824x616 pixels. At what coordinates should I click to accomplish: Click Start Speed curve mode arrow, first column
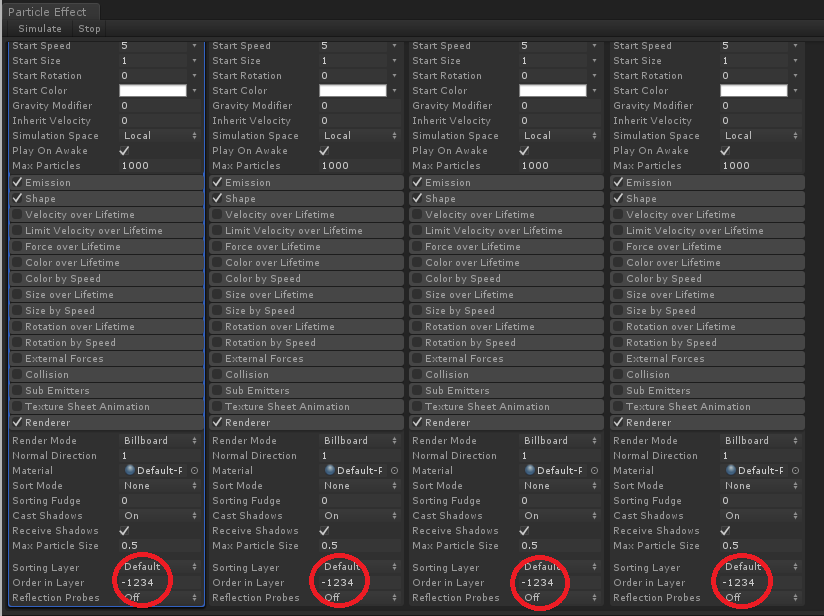tap(196, 45)
